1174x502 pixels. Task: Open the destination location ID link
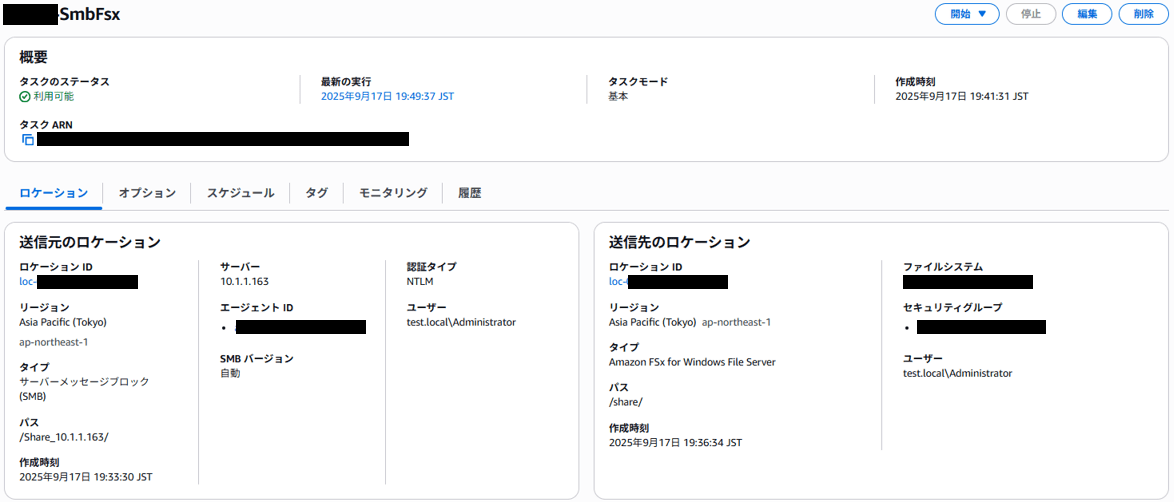pos(668,282)
